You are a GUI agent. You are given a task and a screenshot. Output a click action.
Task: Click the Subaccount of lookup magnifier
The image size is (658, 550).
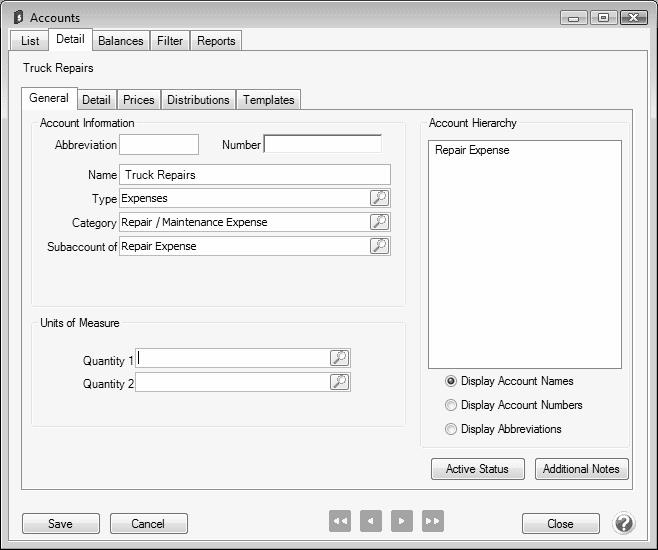point(379,246)
